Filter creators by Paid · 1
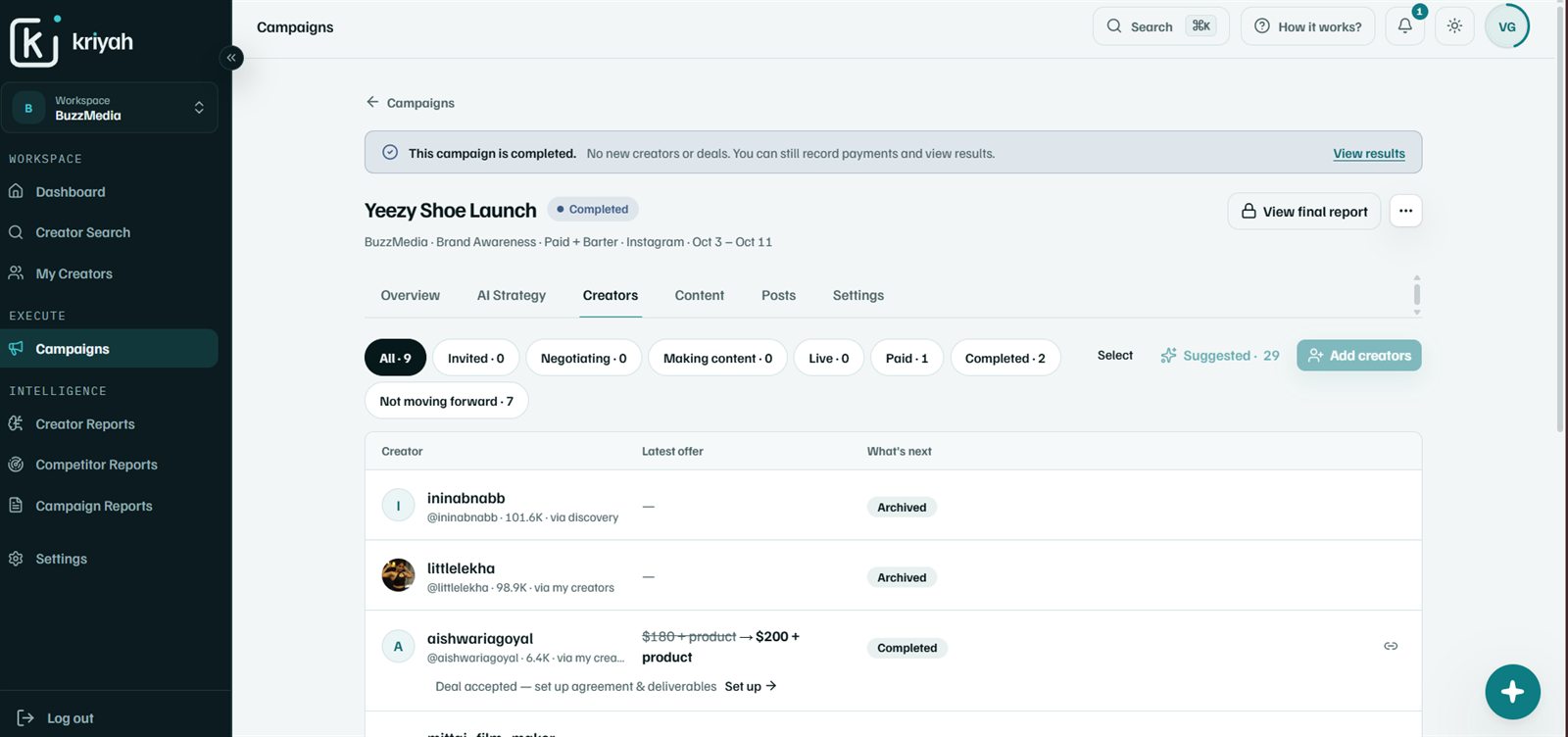 tap(906, 358)
